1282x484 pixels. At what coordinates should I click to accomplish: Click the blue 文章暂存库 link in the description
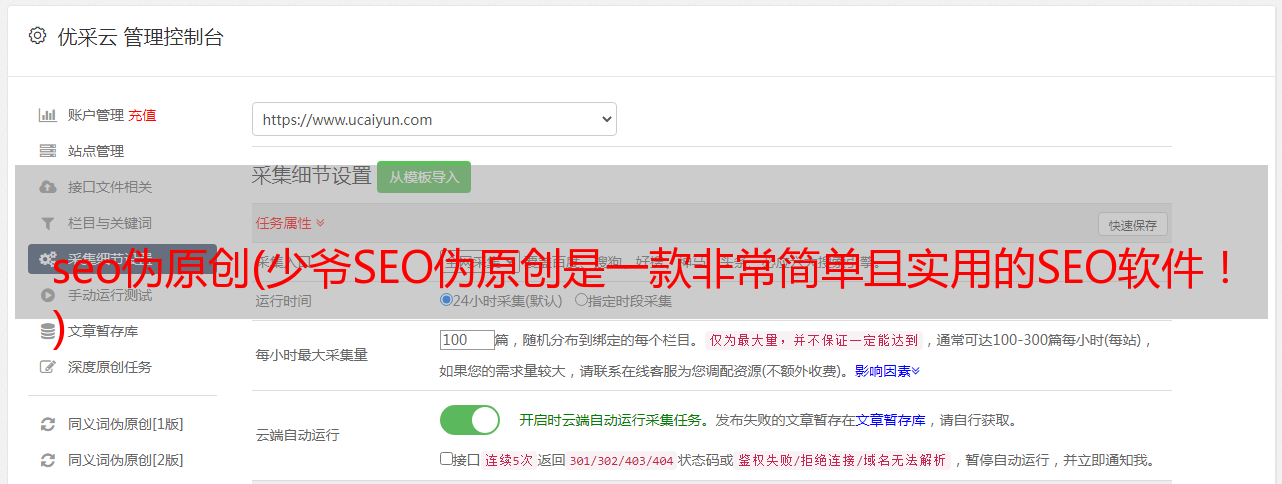890,420
